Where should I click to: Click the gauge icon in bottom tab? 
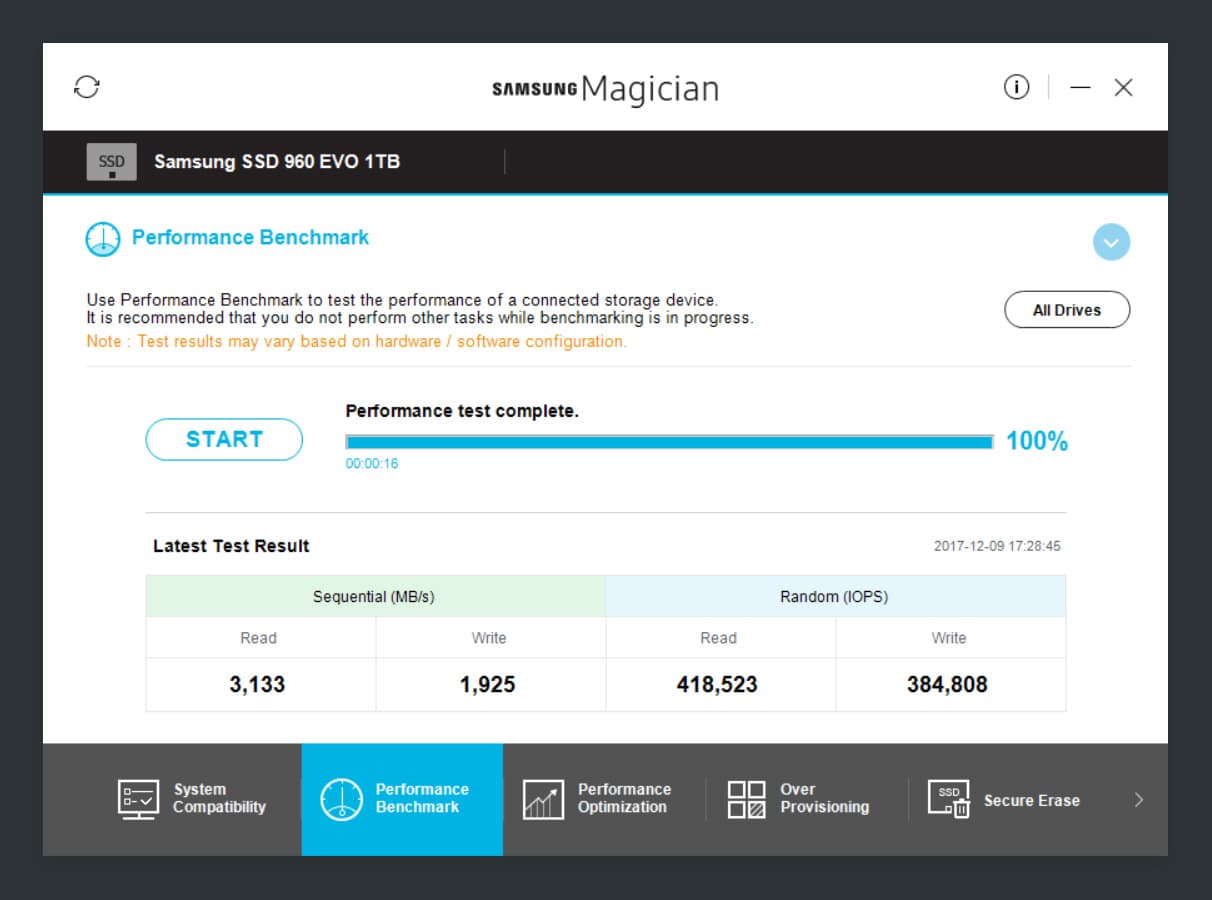click(341, 799)
